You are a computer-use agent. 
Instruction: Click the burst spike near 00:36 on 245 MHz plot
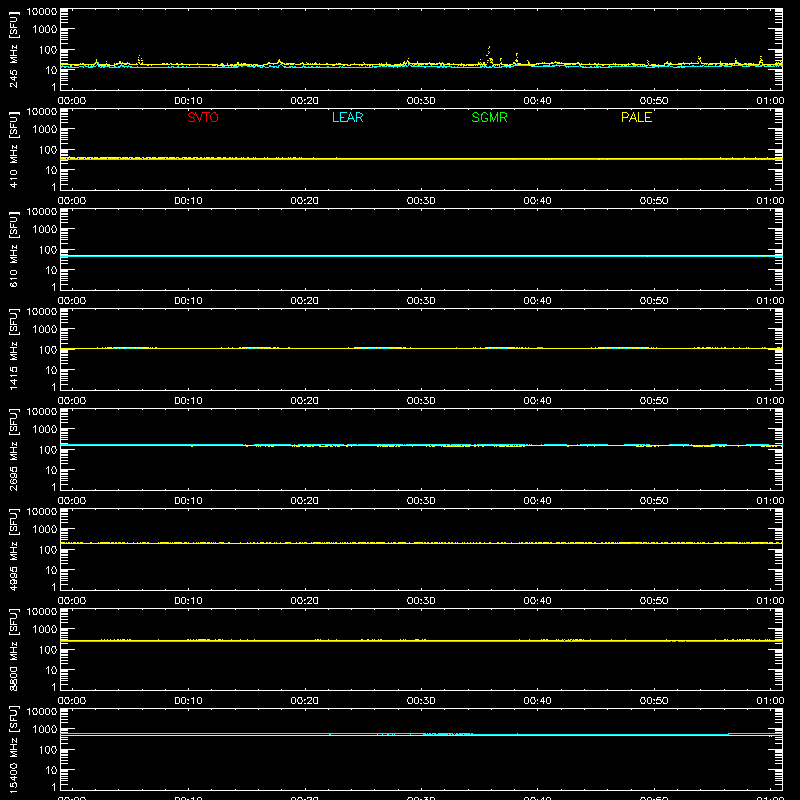coord(489,55)
